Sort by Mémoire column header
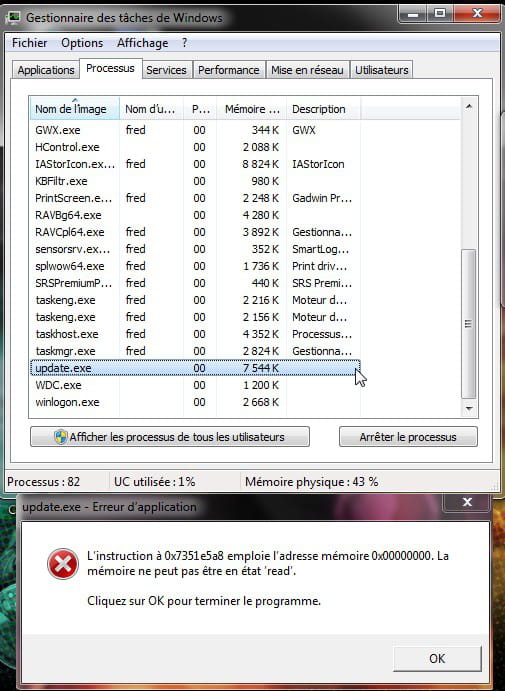 pyautogui.click(x=252, y=109)
